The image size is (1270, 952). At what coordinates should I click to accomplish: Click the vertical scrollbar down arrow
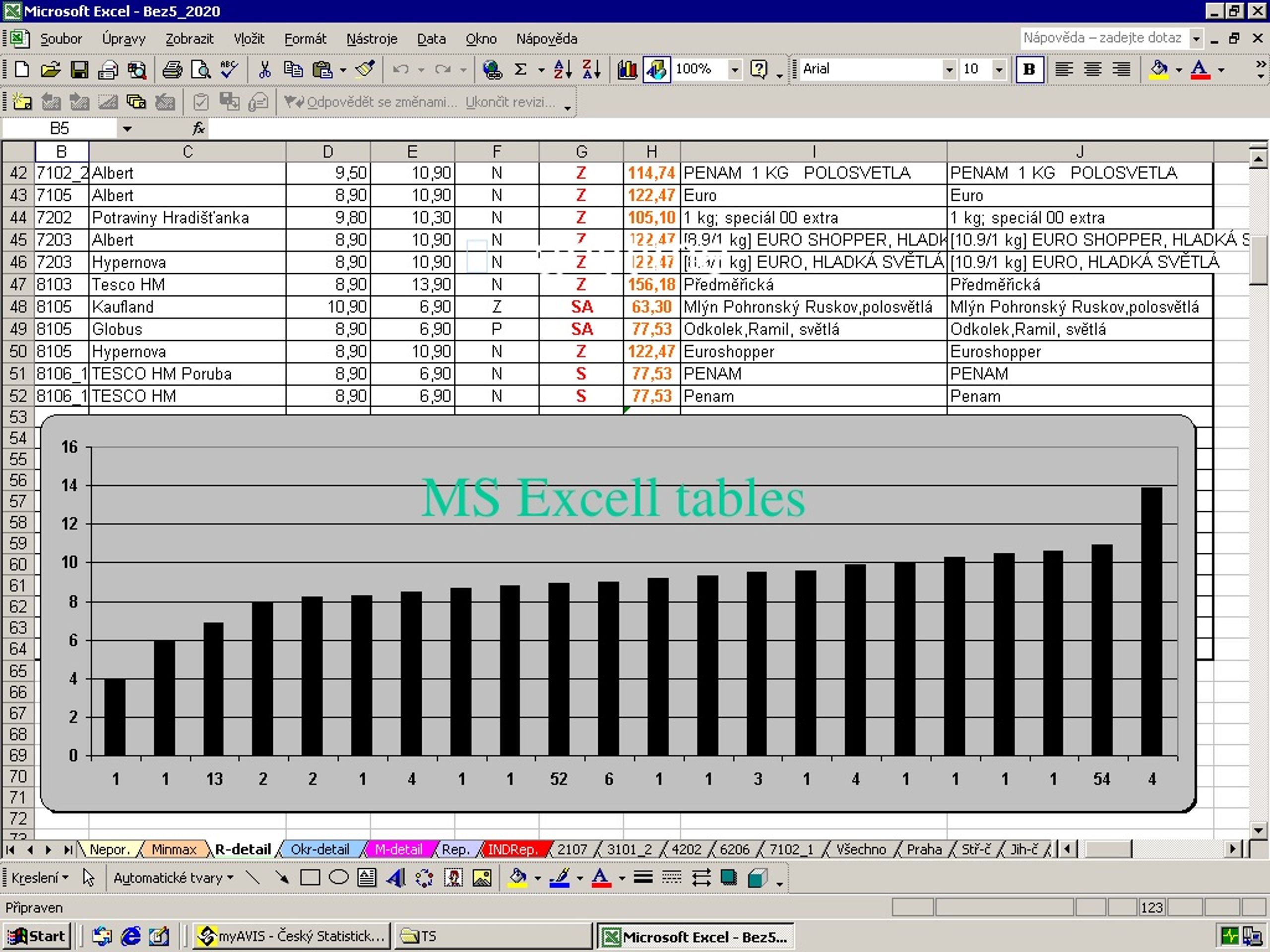pyautogui.click(x=1259, y=830)
